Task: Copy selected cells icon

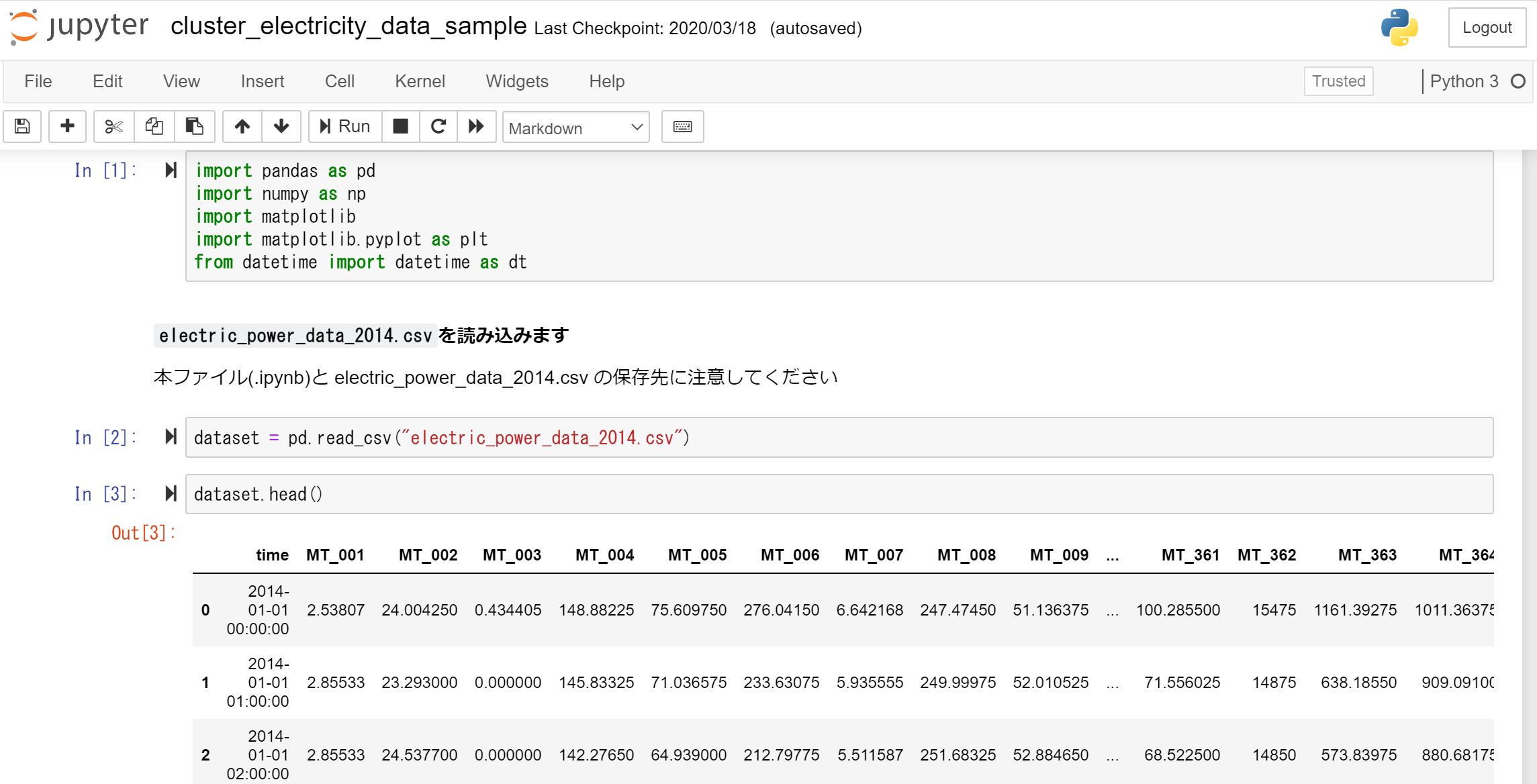Action: [x=154, y=127]
